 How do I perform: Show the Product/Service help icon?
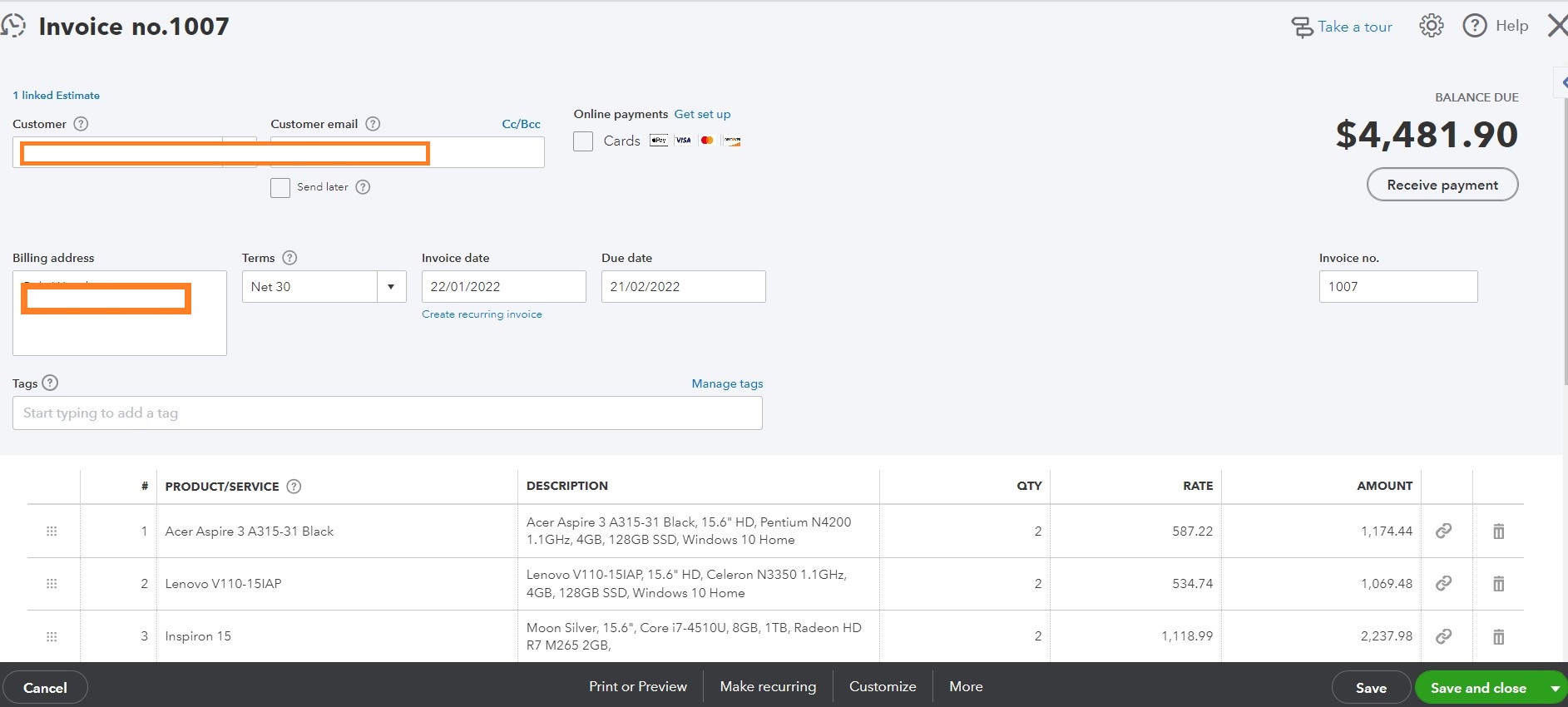(x=294, y=487)
